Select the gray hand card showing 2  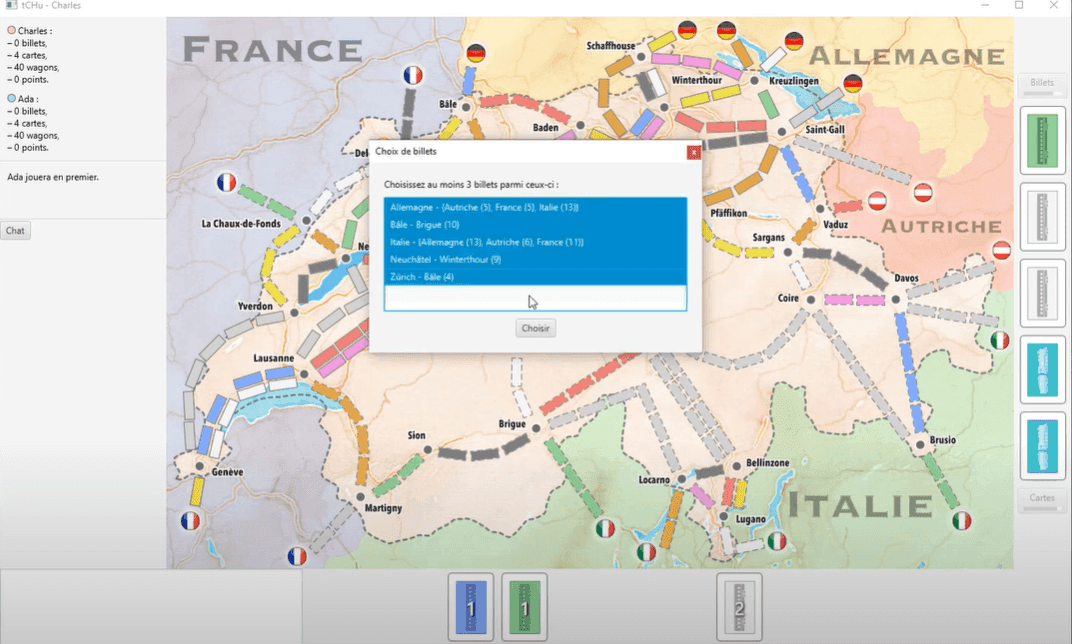pyautogui.click(x=739, y=607)
